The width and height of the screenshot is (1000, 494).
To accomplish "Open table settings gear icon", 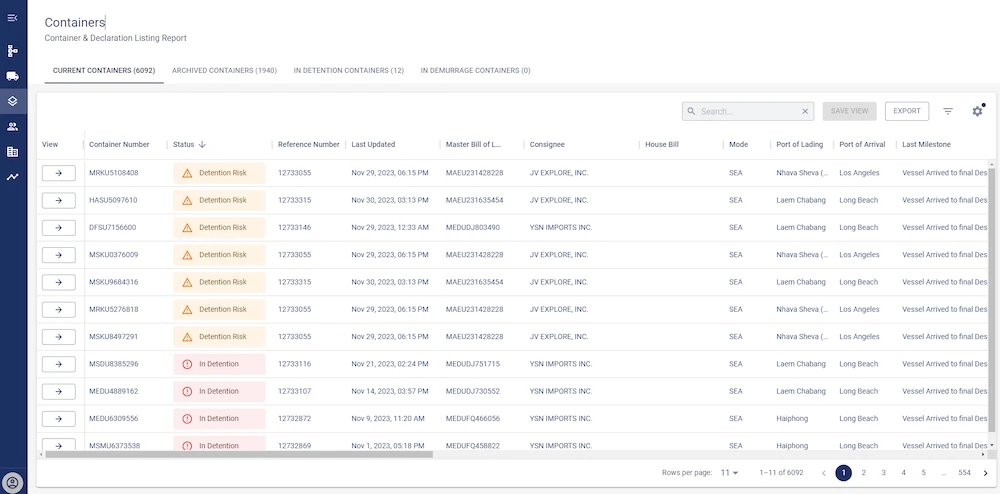I will pos(977,112).
